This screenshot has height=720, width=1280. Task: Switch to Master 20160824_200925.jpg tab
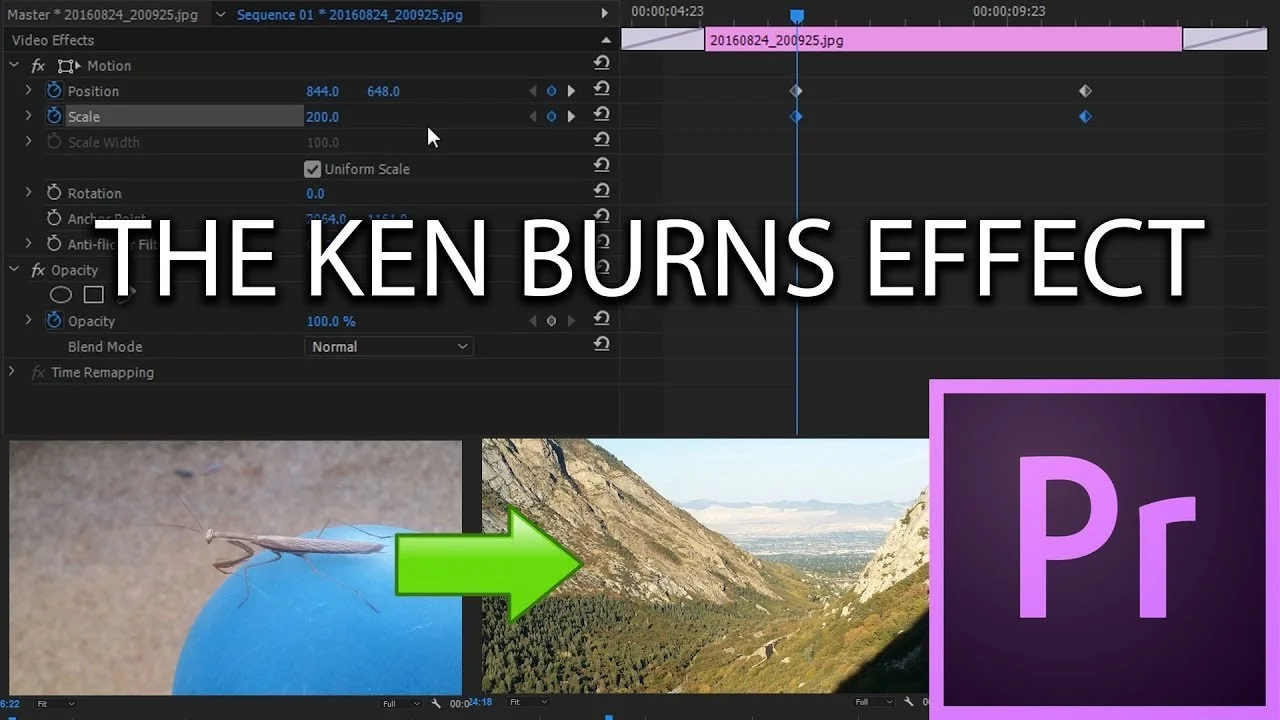103,14
